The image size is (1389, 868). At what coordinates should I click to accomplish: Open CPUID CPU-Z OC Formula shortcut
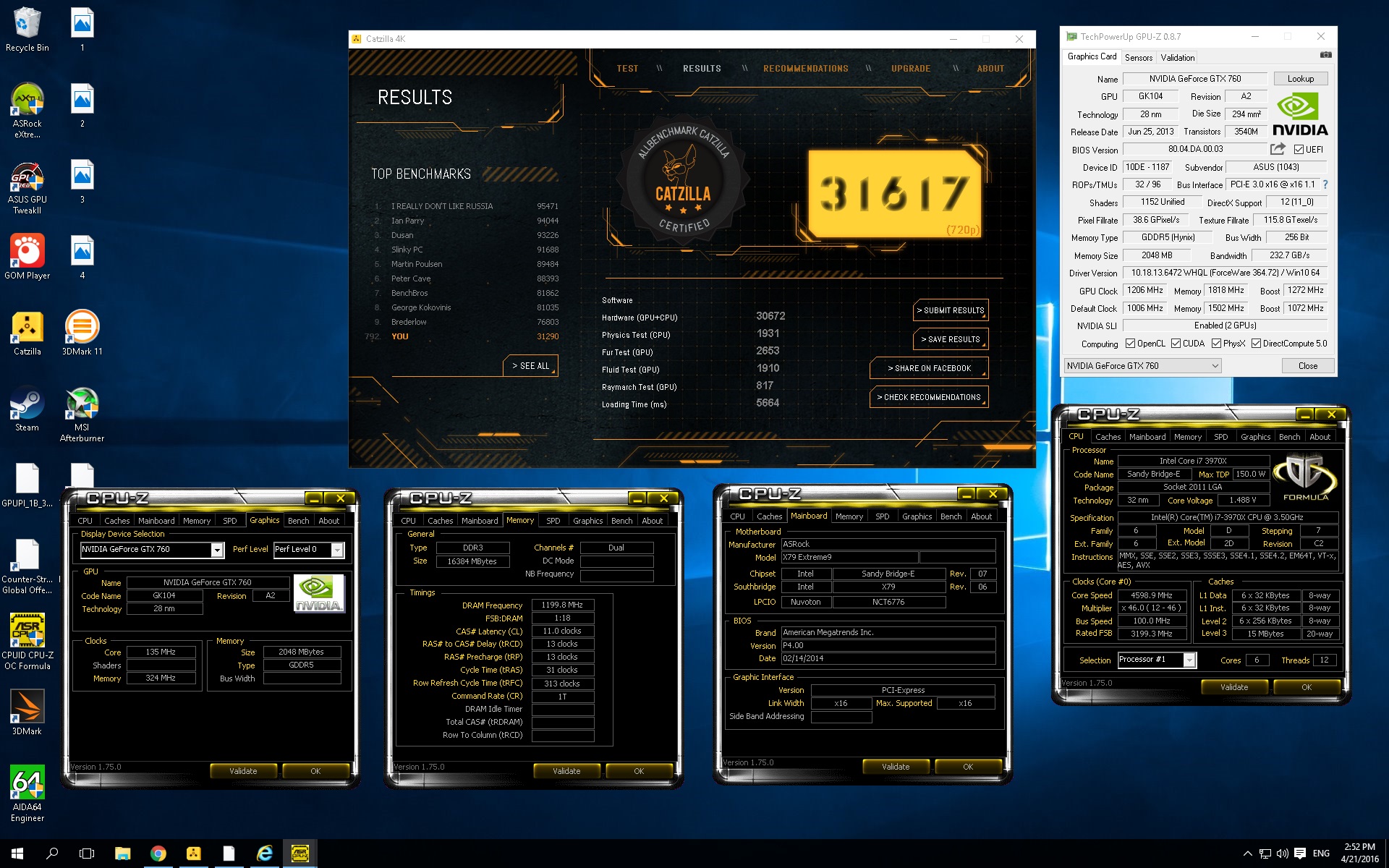[27, 642]
